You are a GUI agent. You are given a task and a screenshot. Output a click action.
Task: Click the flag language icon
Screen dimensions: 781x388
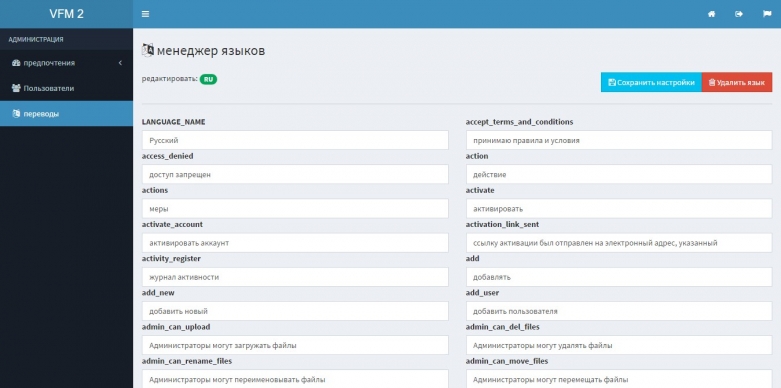(767, 14)
